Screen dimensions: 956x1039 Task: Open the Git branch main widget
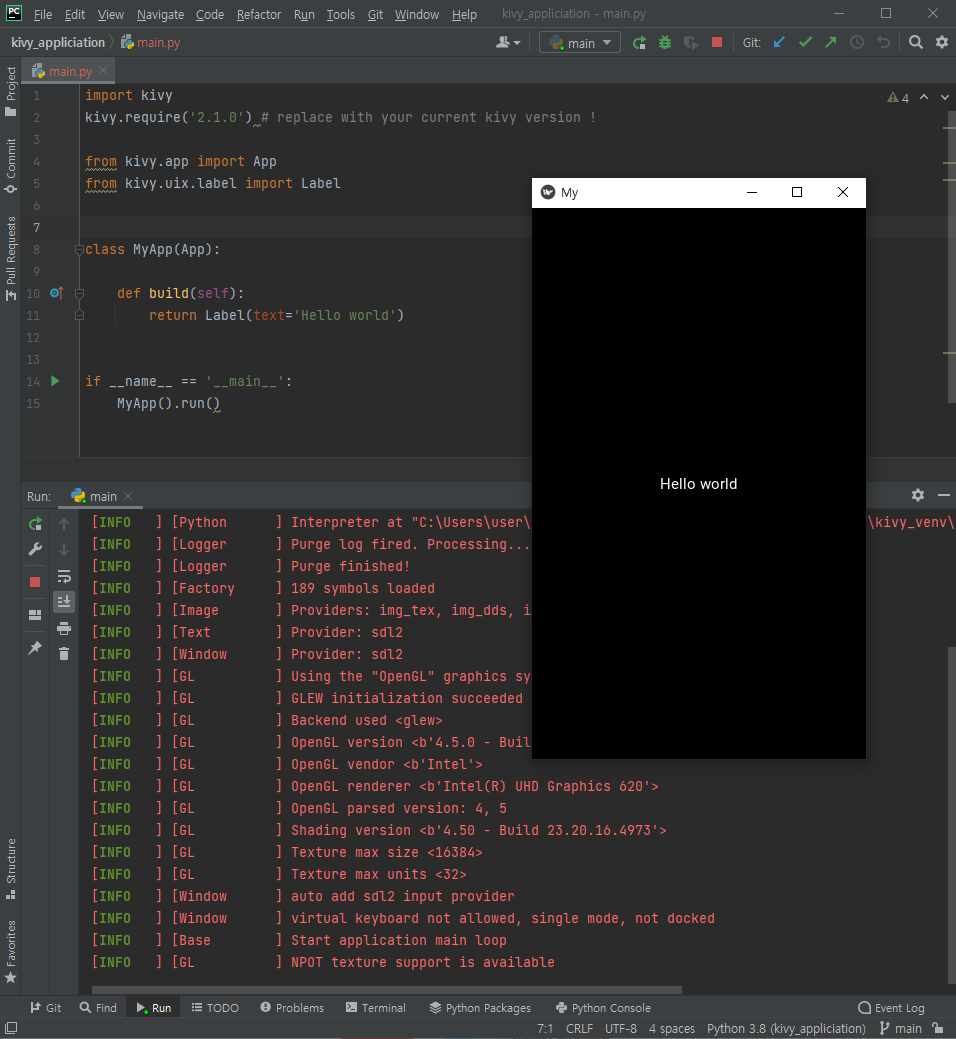tap(900, 1028)
